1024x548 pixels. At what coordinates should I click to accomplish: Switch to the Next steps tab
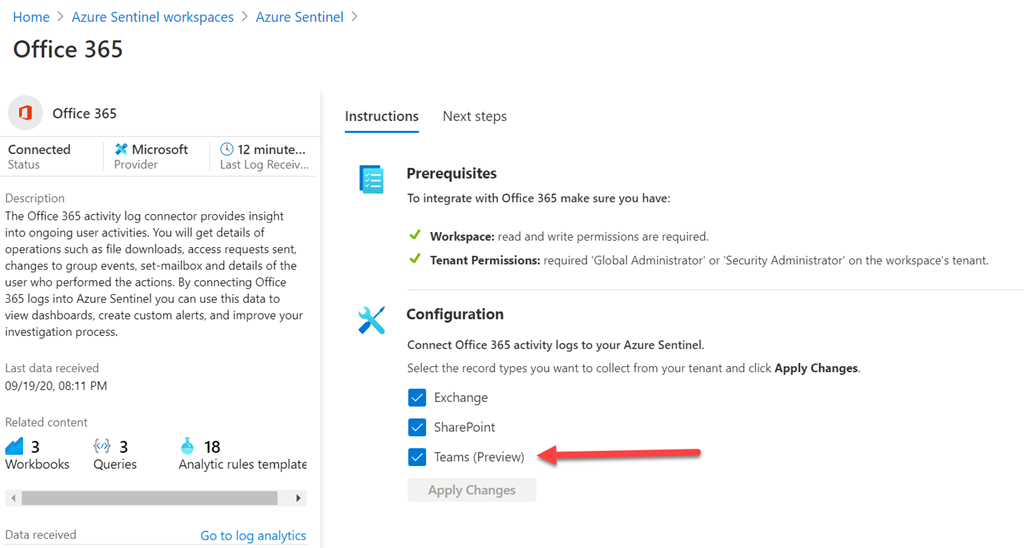474,117
